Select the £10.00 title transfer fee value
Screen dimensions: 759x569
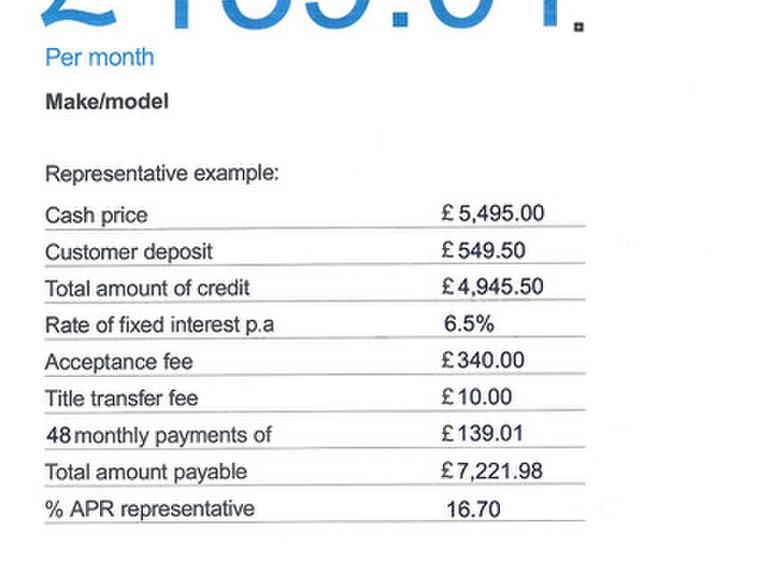coord(477,397)
